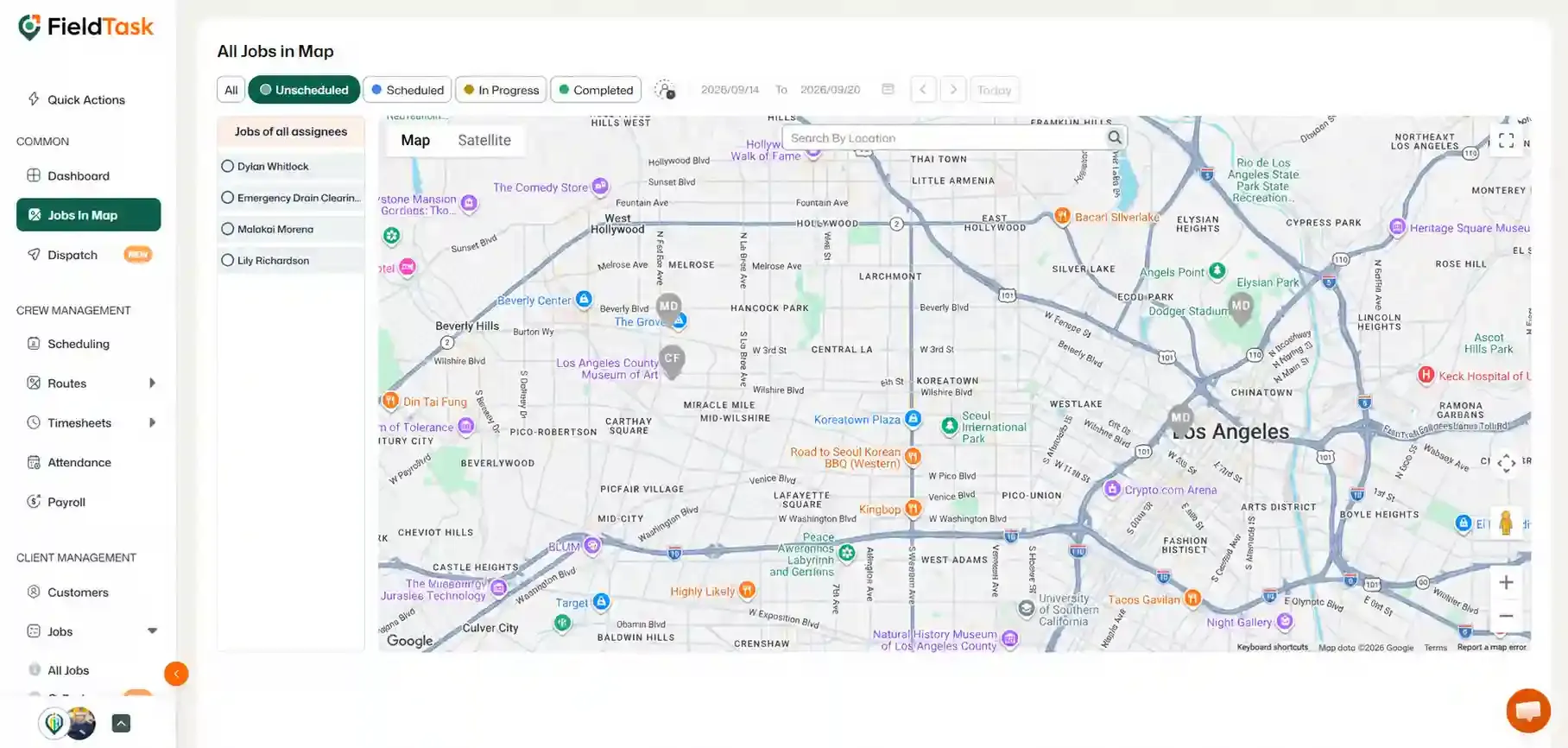
Task: Select Lily Richardson radio option
Action: tap(228, 260)
